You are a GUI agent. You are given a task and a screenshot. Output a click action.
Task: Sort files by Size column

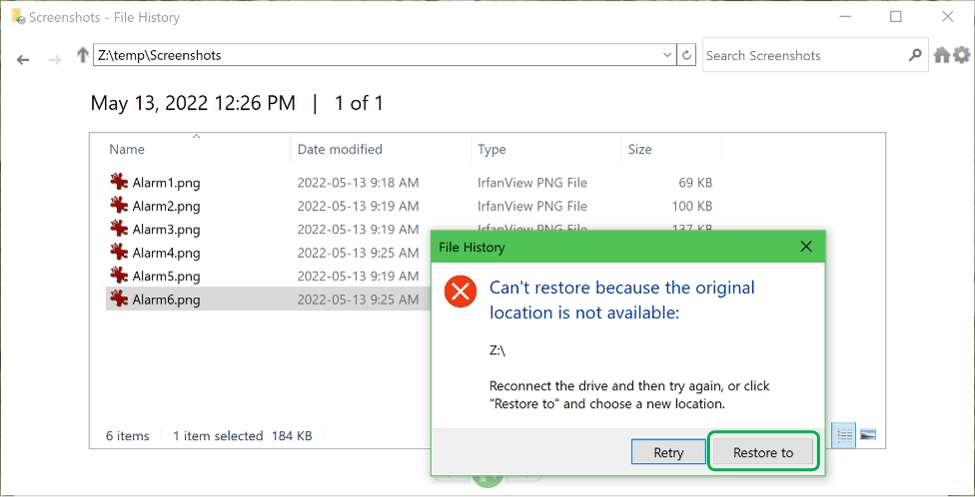click(x=640, y=149)
